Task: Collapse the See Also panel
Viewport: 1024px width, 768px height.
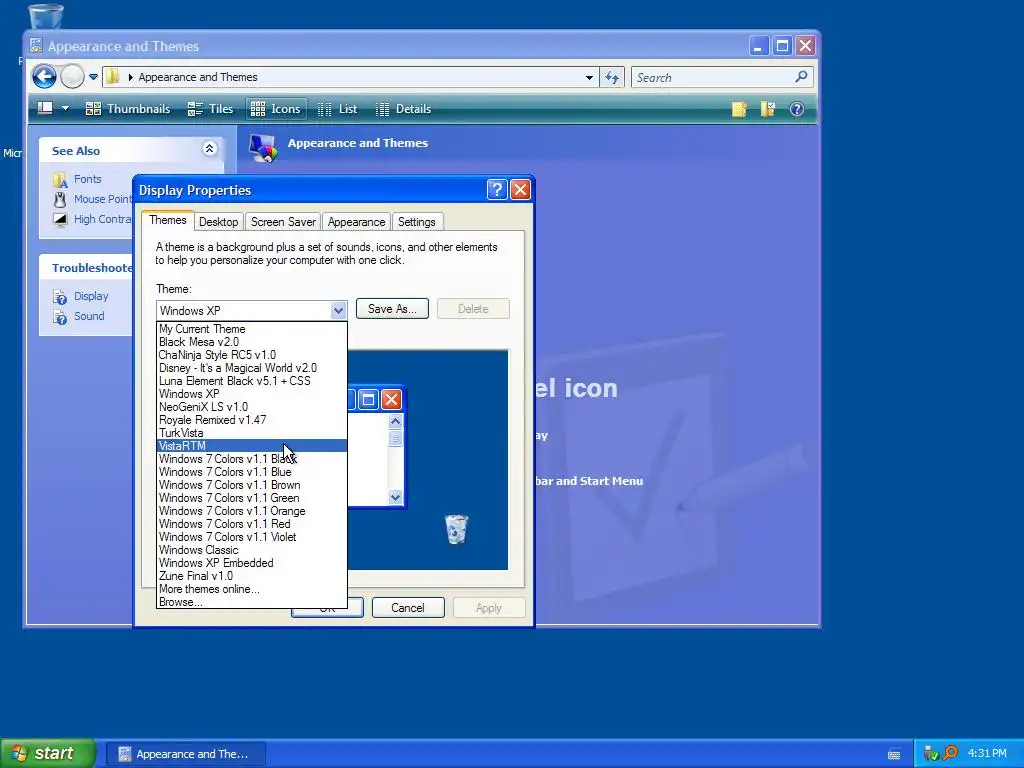Action: [x=209, y=149]
